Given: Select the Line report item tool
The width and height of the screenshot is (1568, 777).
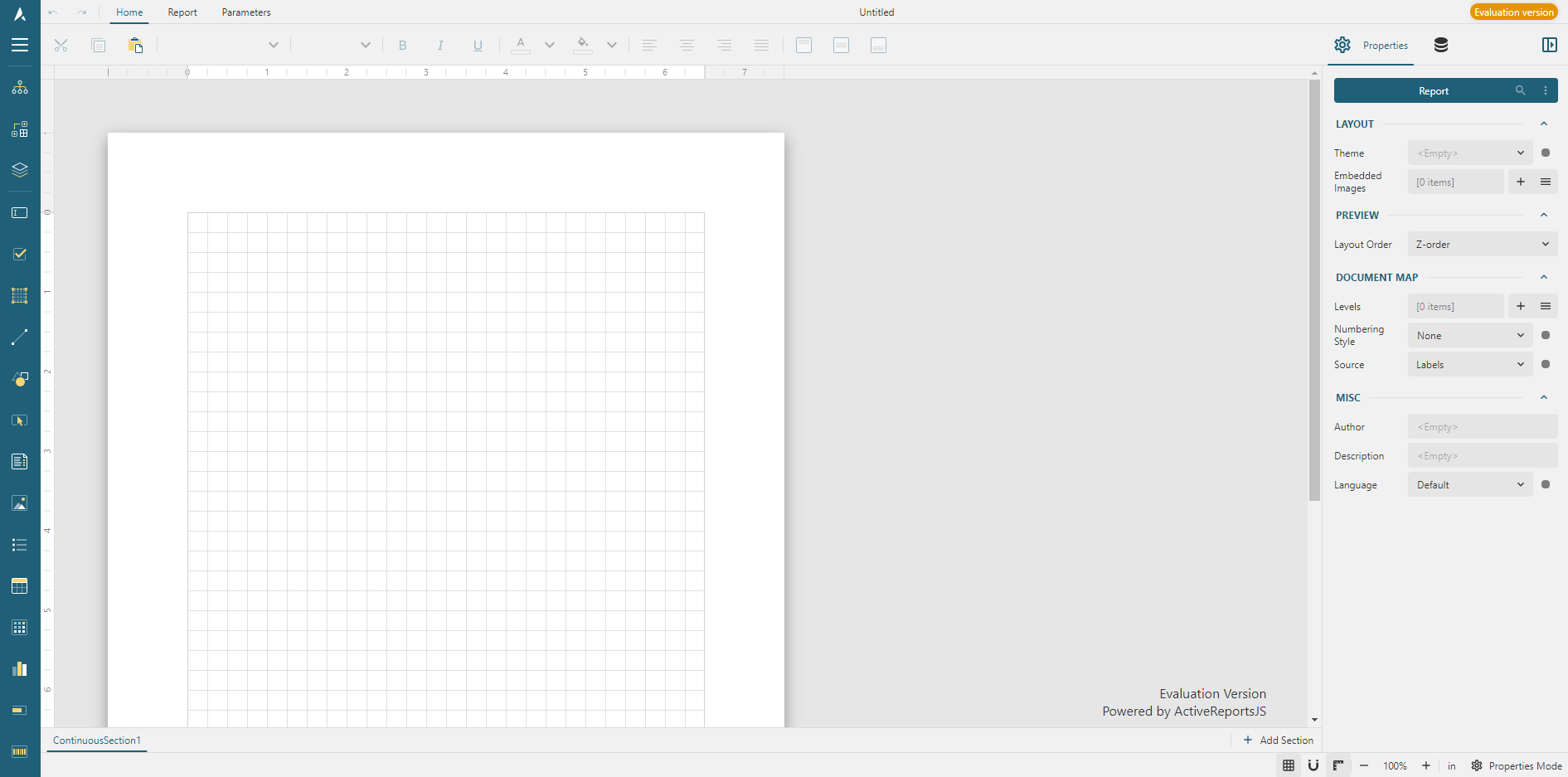Looking at the screenshot, I should tap(20, 337).
